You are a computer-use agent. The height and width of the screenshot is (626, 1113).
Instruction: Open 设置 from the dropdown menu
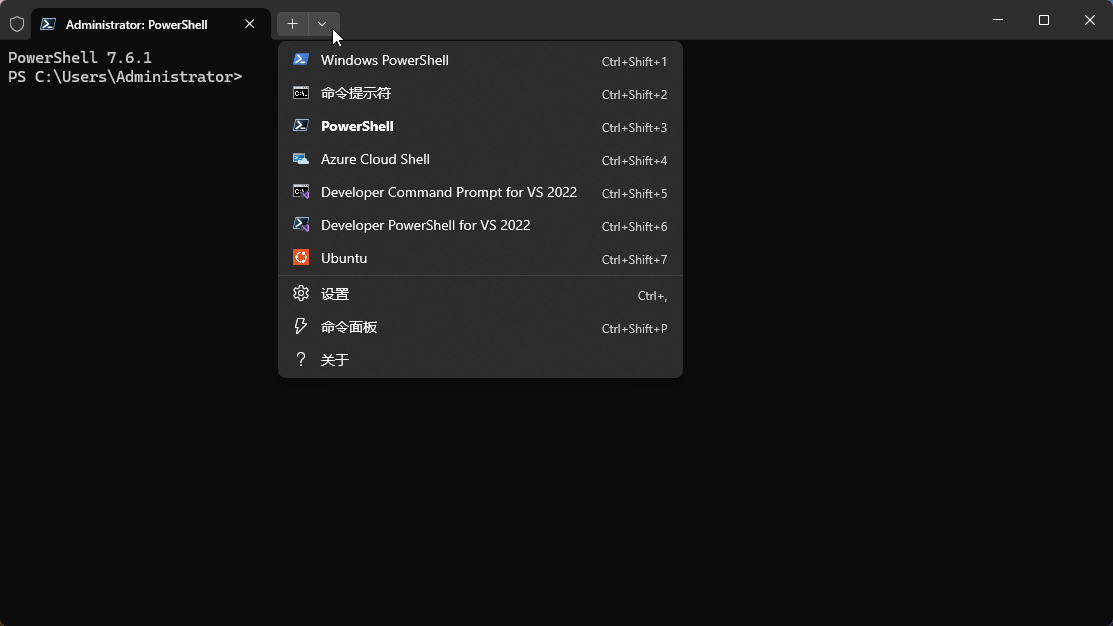pos(481,294)
